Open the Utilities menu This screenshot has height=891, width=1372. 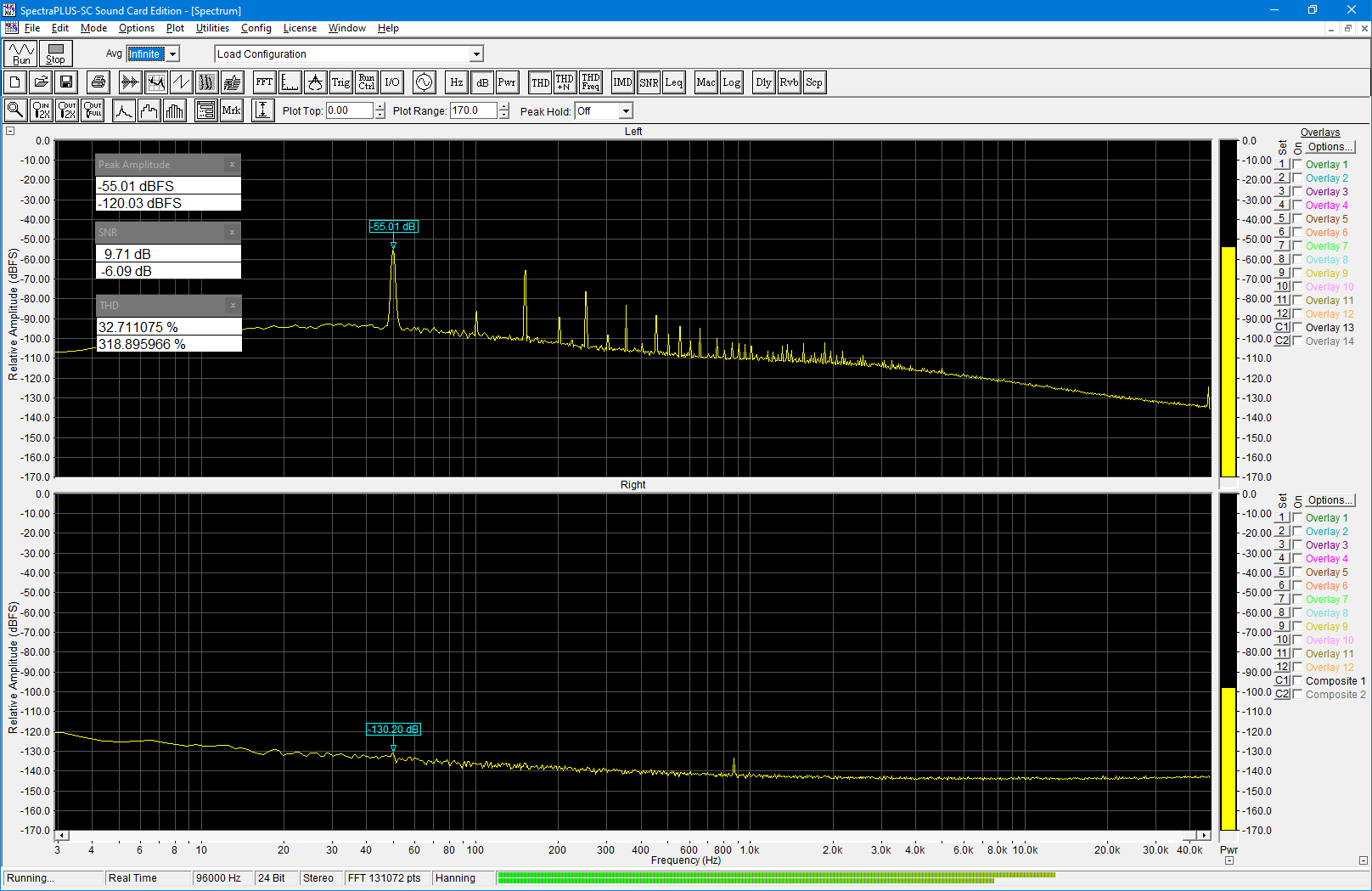pos(212,28)
